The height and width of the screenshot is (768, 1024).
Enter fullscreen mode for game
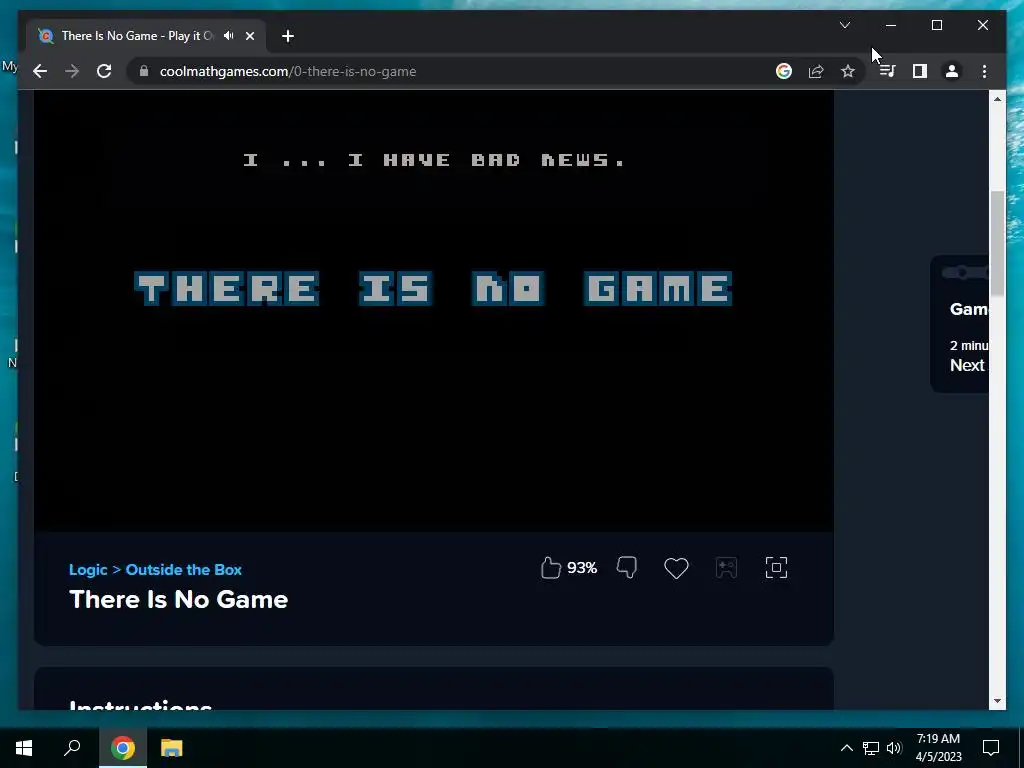(776, 568)
